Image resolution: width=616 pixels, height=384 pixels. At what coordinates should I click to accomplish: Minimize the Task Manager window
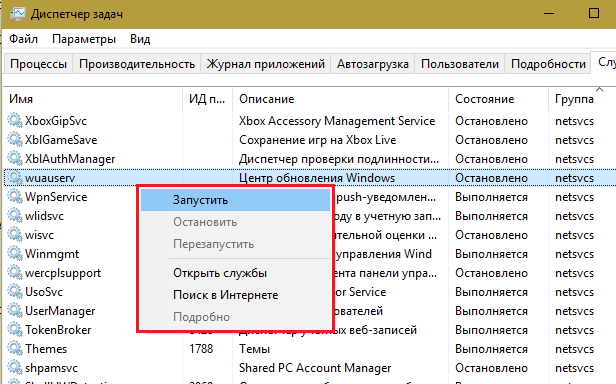click(x=549, y=13)
